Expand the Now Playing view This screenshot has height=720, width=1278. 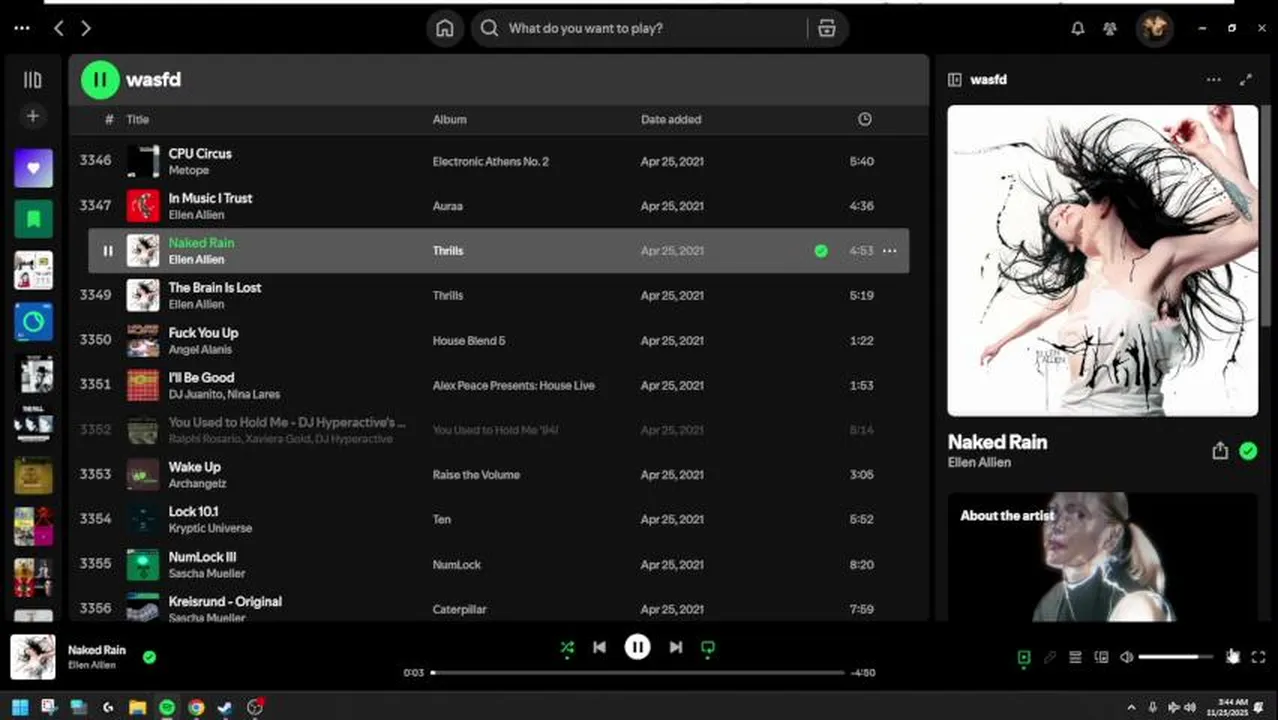pos(1246,80)
